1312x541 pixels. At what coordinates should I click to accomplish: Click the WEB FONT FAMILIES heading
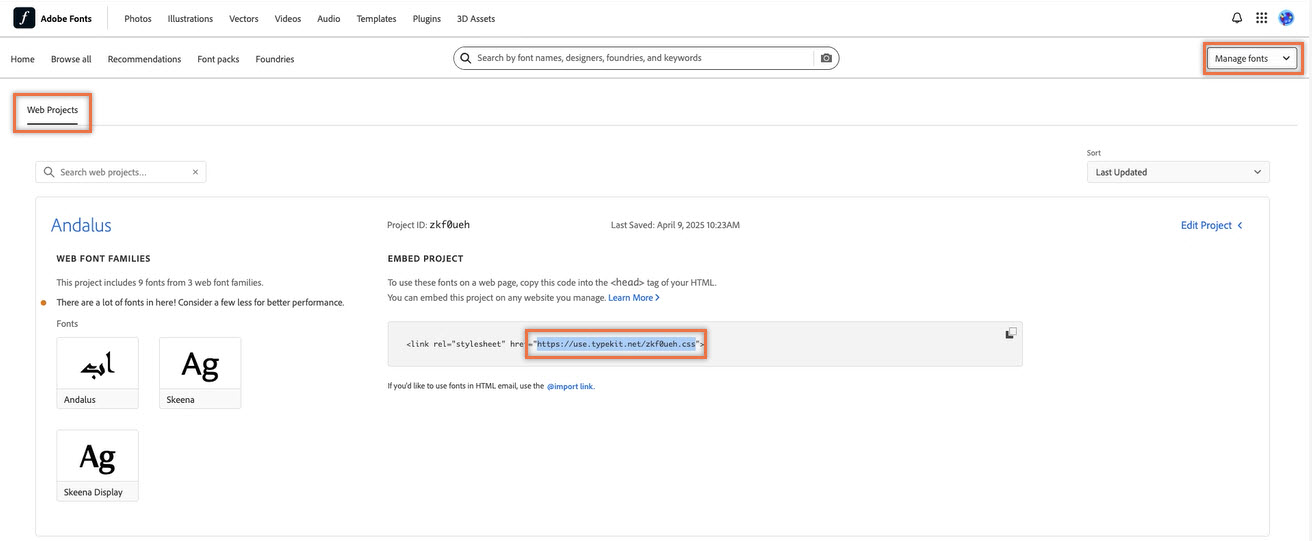(x=104, y=258)
